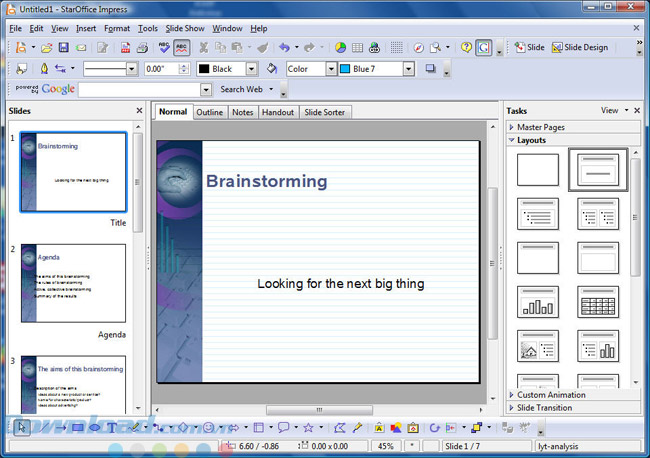The height and width of the screenshot is (458, 650).
Task: Switch to the Slide Sorter tab
Action: pyautogui.click(x=324, y=112)
